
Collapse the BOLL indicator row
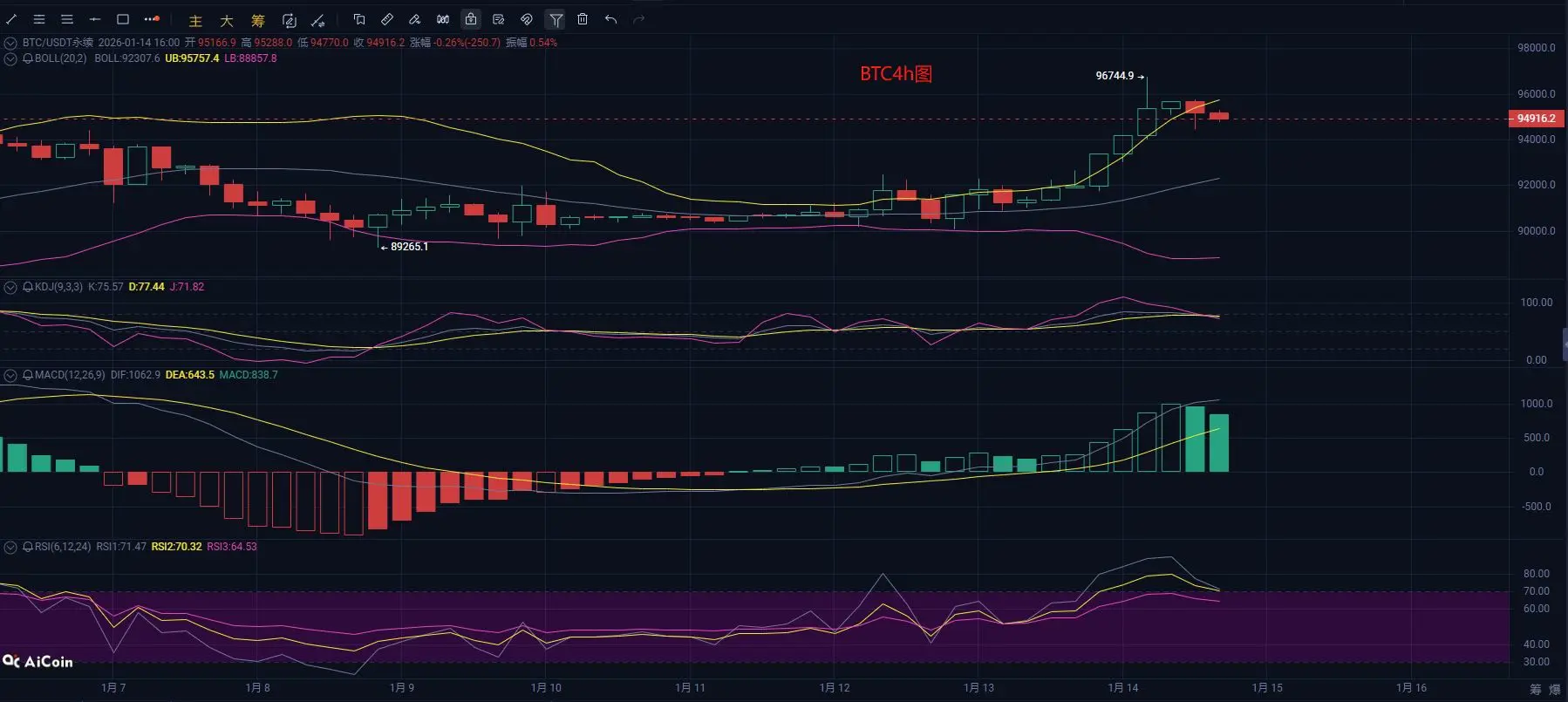click(10, 58)
